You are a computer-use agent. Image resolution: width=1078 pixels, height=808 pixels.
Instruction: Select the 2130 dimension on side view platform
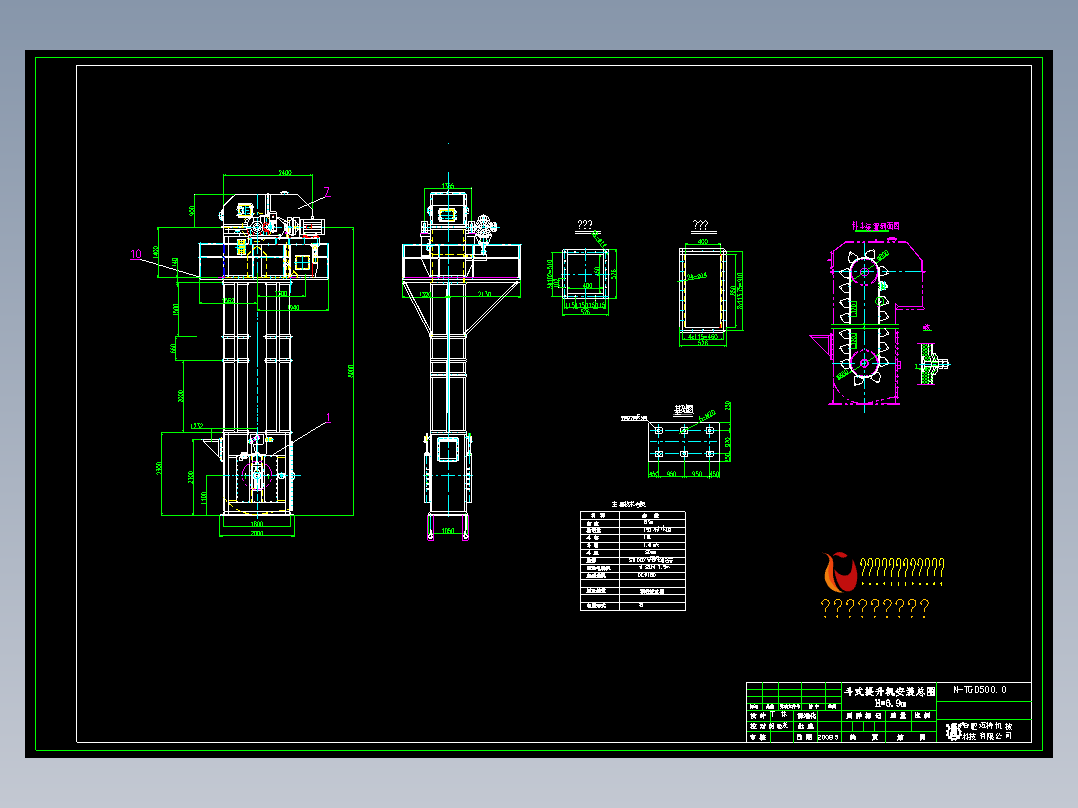click(484, 294)
